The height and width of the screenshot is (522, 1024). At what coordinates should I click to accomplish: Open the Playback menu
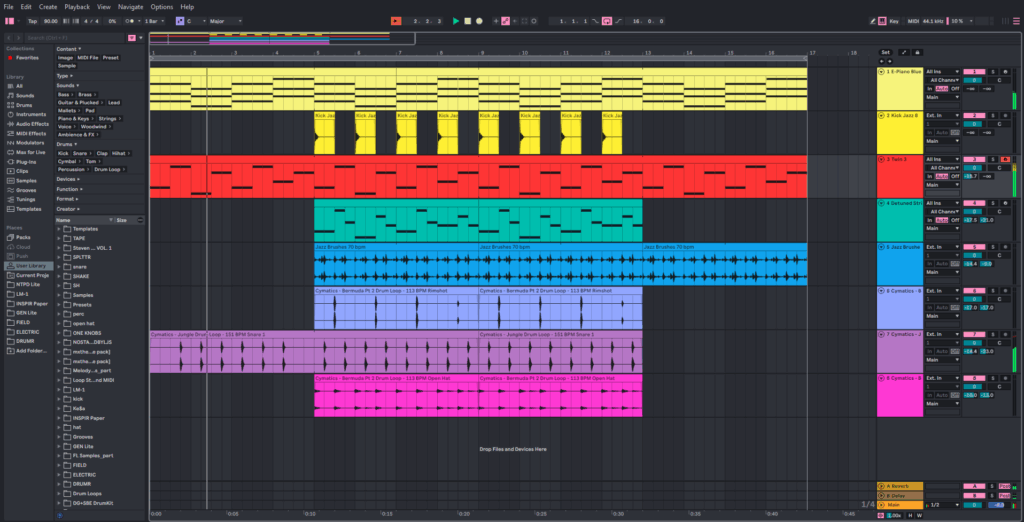[x=77, y=6]
